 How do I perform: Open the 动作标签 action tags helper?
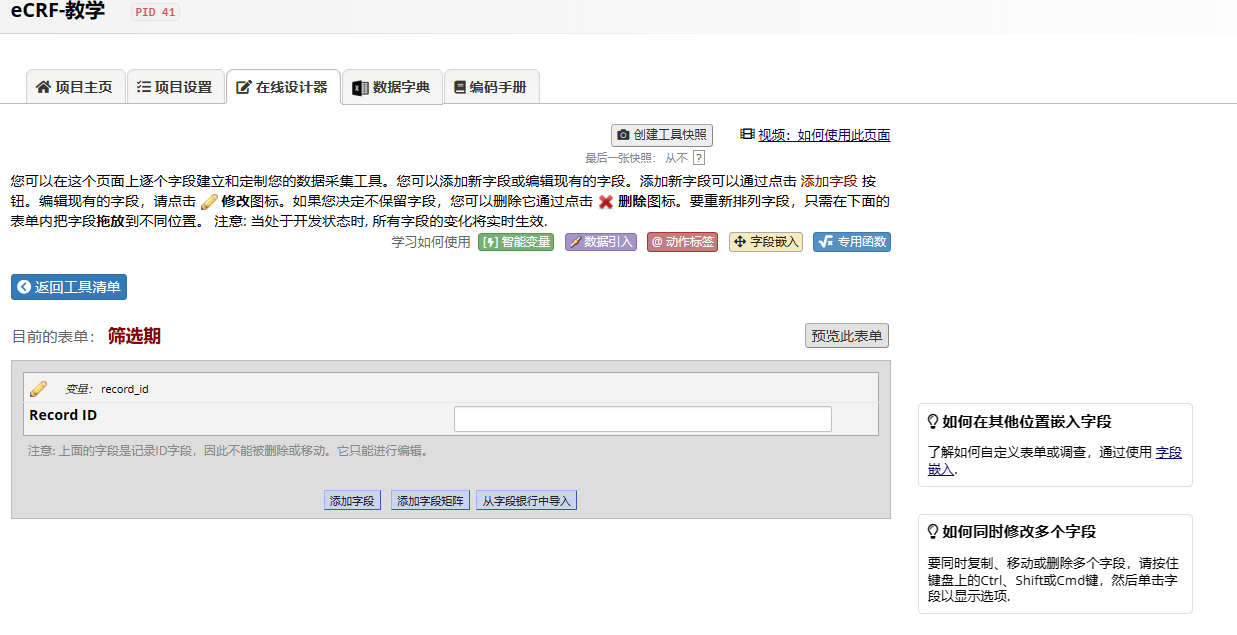(682, 241)
